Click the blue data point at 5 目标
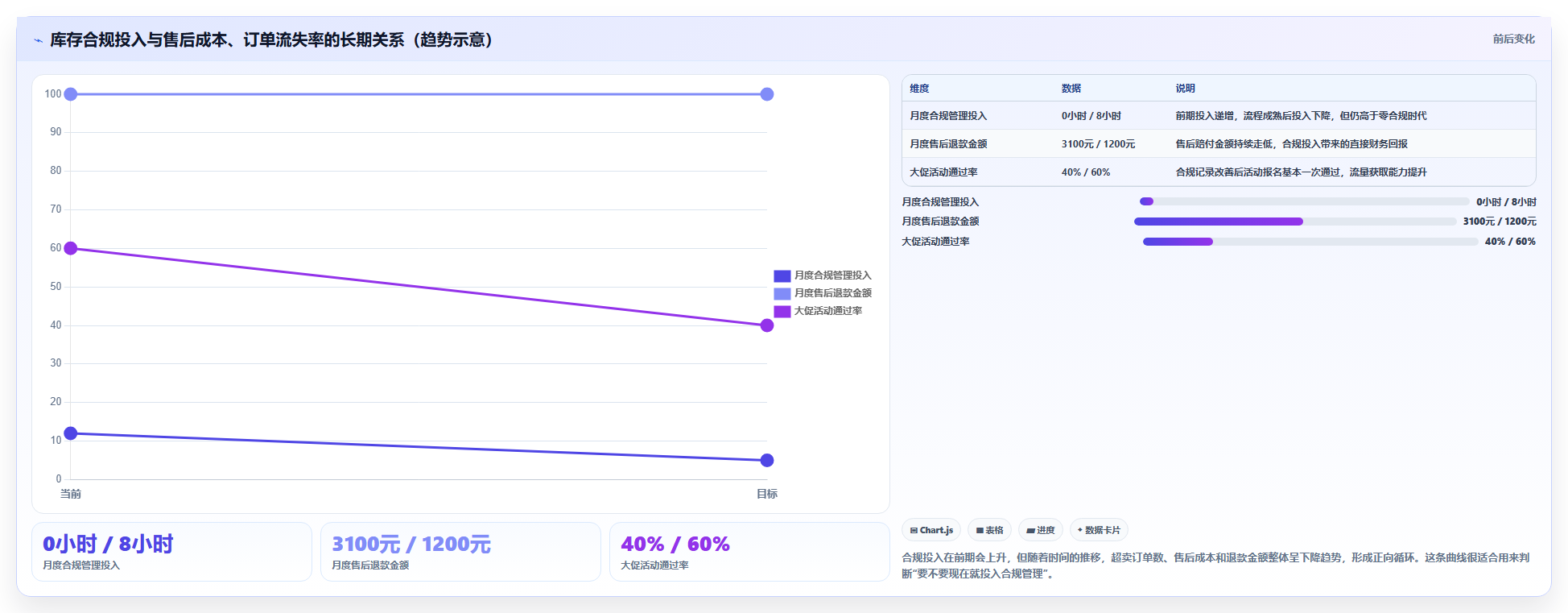This screenshot has width=1568, height=613. click(767, 461)
